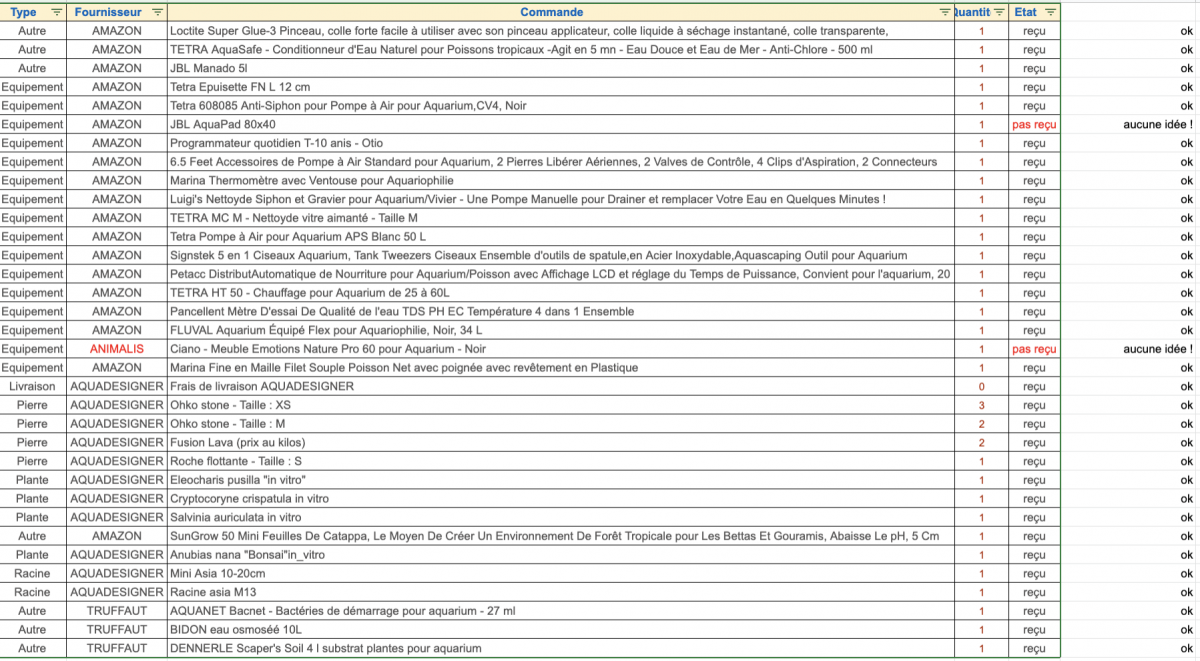Click 'aucune idée !' in the JBL AquaPad row
The image size is (1200, 661).
[1158, 125]
